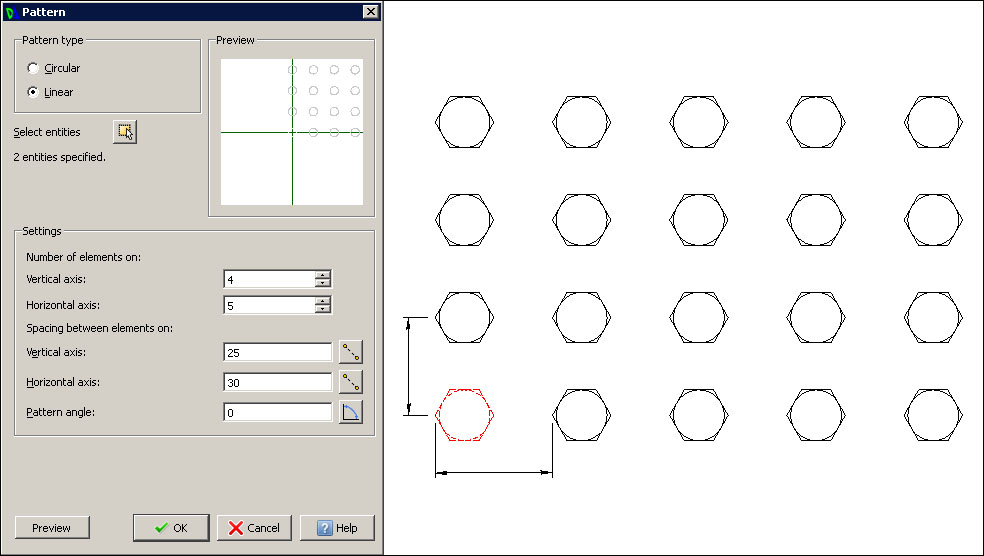Click the vertical axis element count field
Image resolution: width=984 pixels, height=556 pixels.
pyautogui.click(x=269, y=279)
